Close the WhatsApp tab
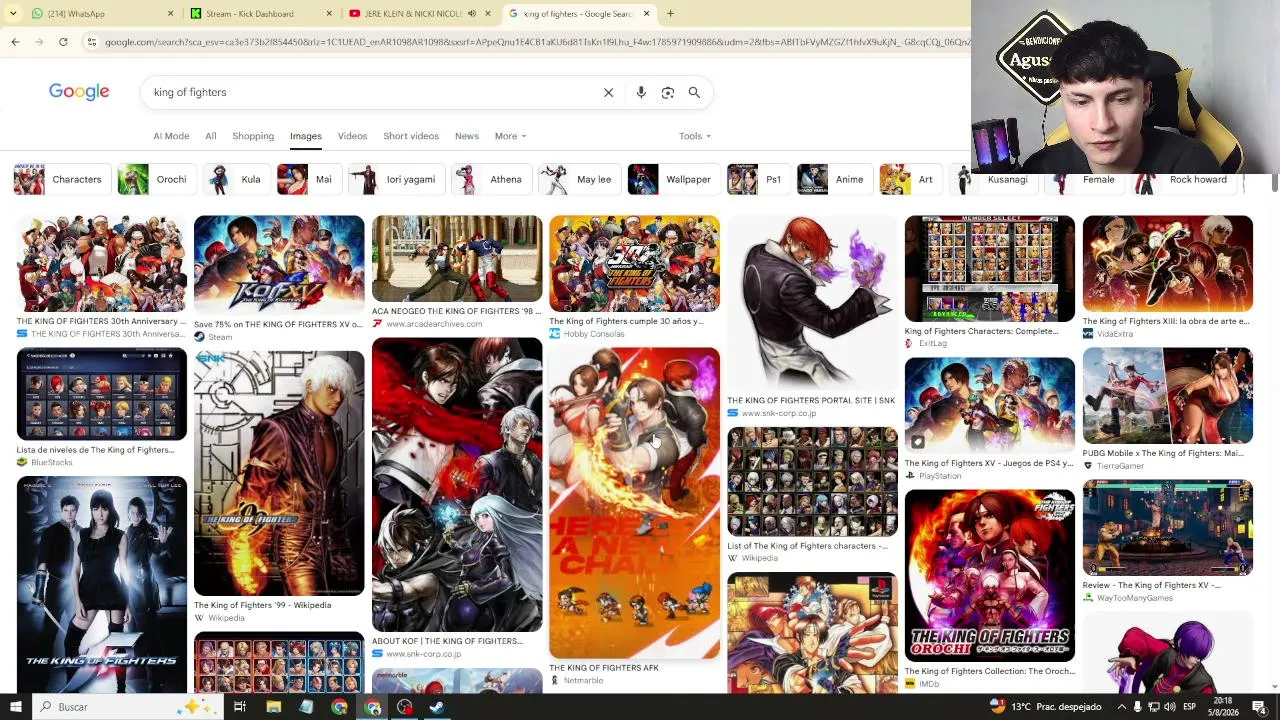 tap(170, 14)
